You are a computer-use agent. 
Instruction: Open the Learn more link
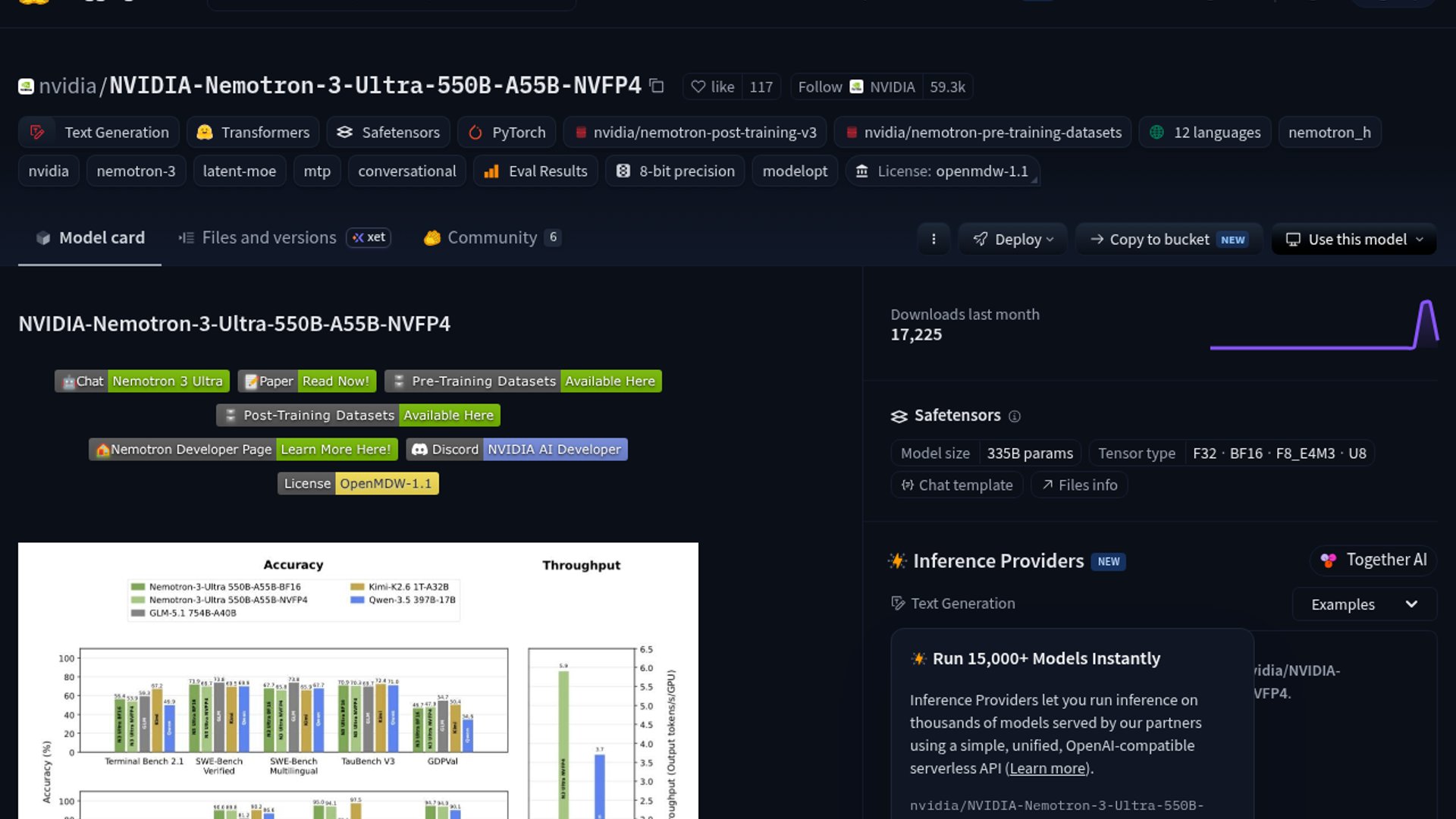click(1047, 768)
